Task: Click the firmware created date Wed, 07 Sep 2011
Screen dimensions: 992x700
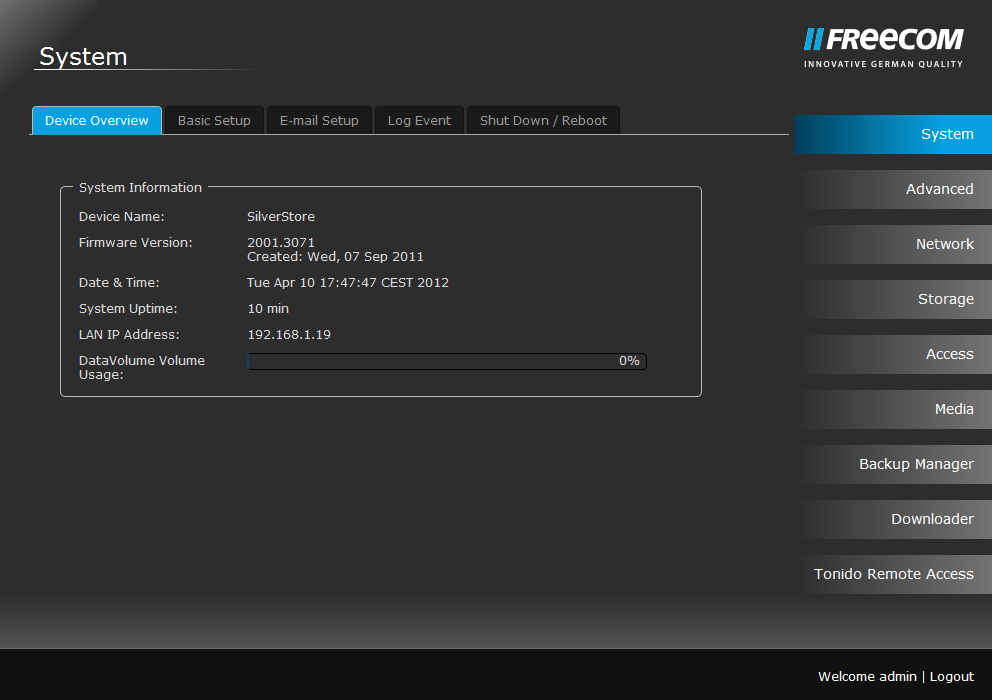Action: pyautogui.click(x=366, y=257)
